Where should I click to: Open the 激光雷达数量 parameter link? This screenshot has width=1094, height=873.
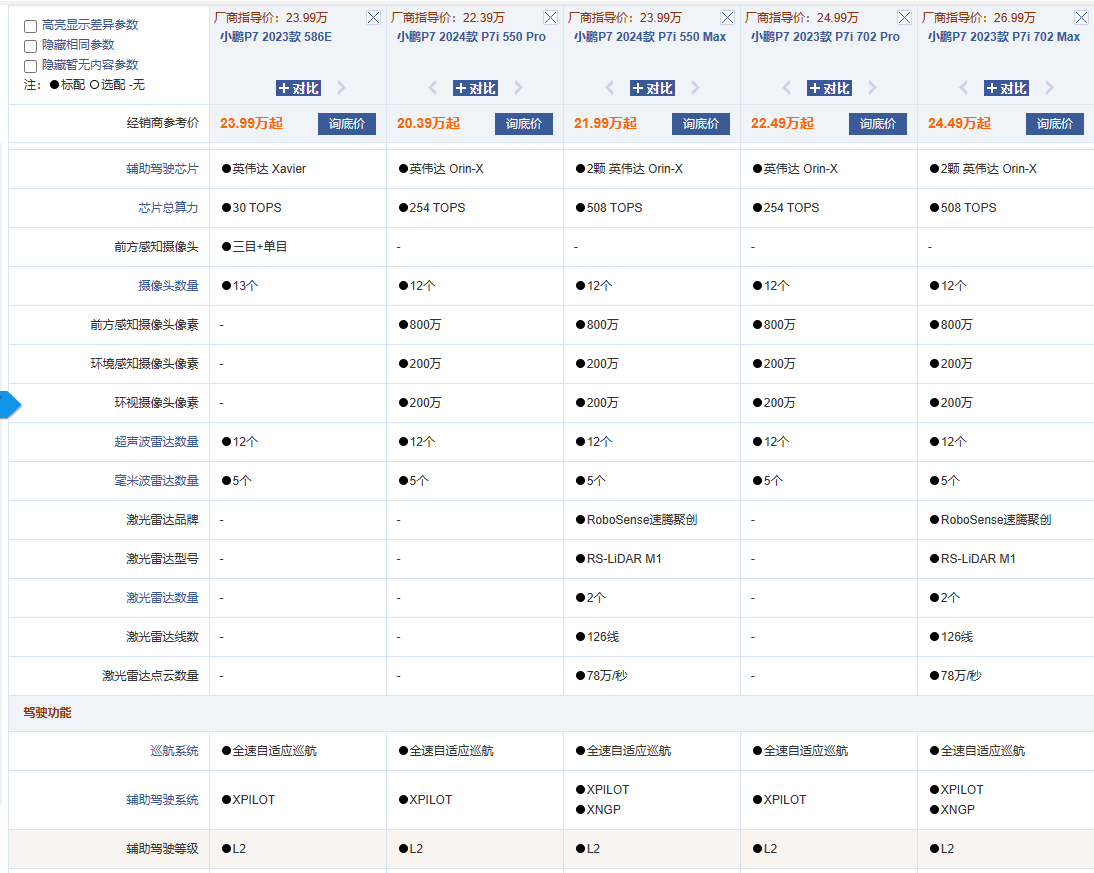point(163,598)
